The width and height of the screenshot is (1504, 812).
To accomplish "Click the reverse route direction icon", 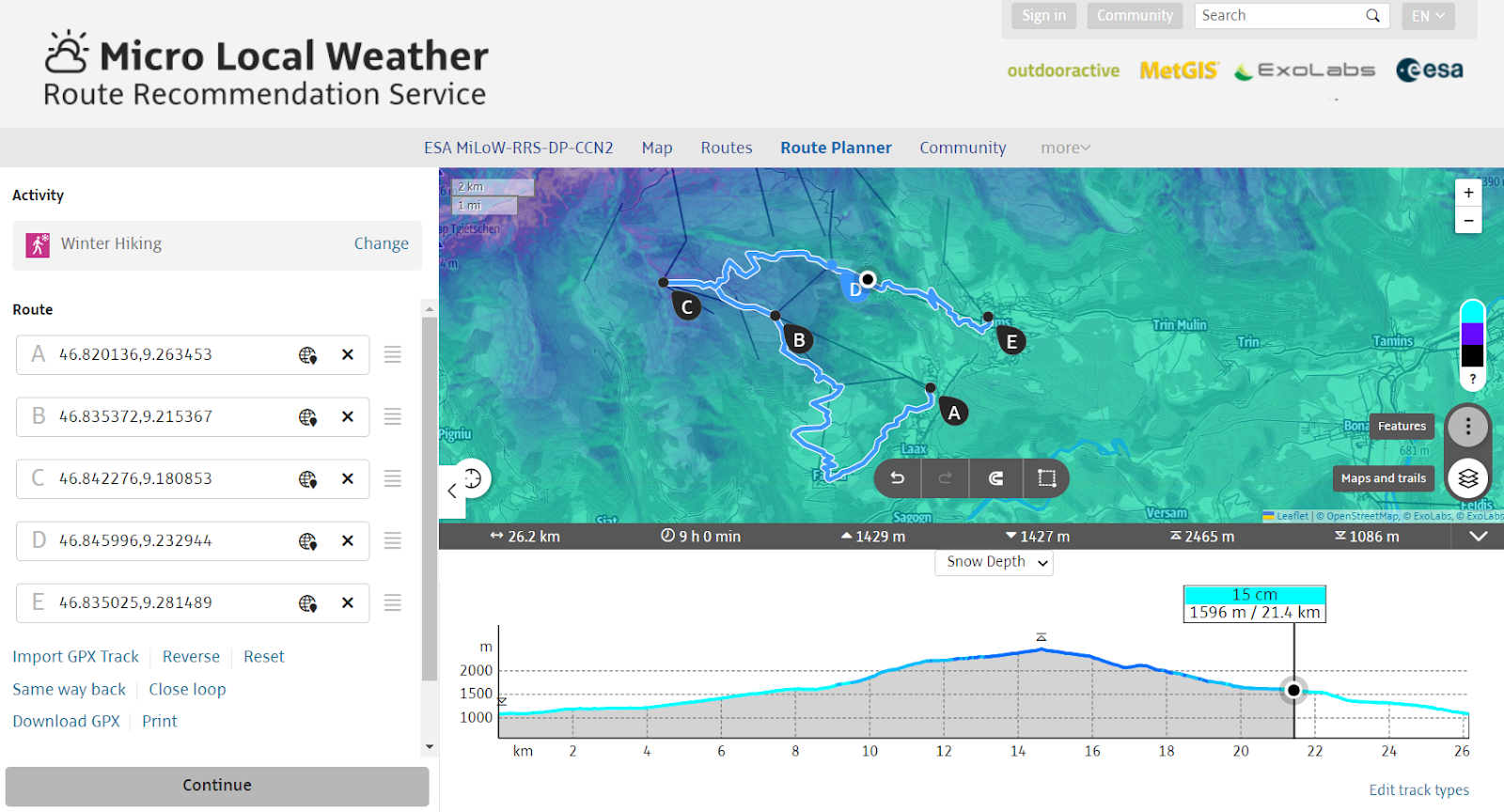I will click(995, 478).
